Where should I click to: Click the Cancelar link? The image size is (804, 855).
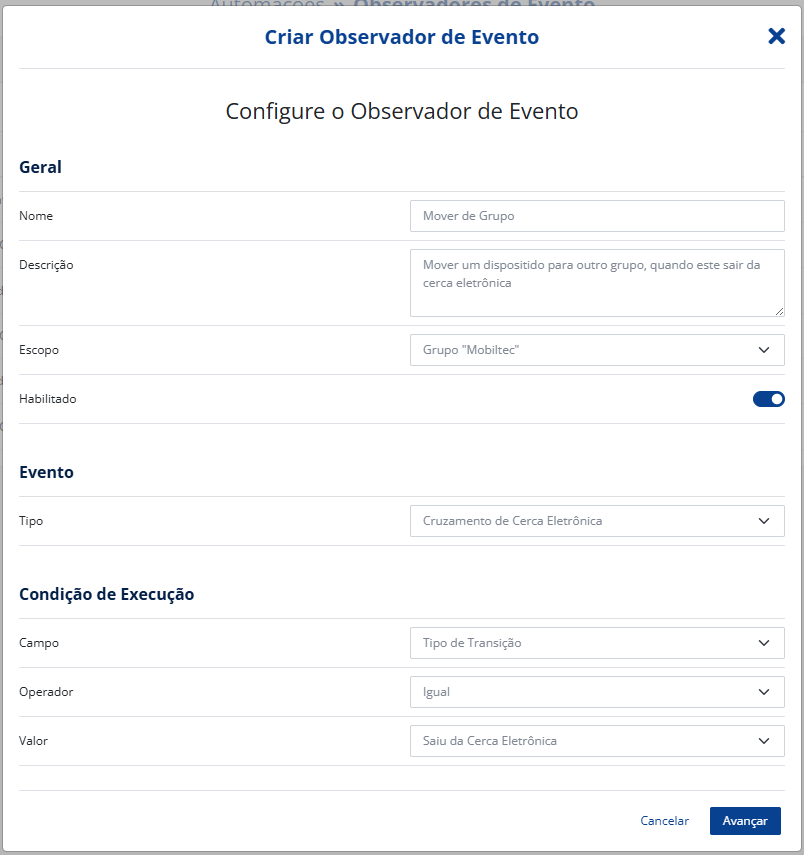tap(664, 821)
